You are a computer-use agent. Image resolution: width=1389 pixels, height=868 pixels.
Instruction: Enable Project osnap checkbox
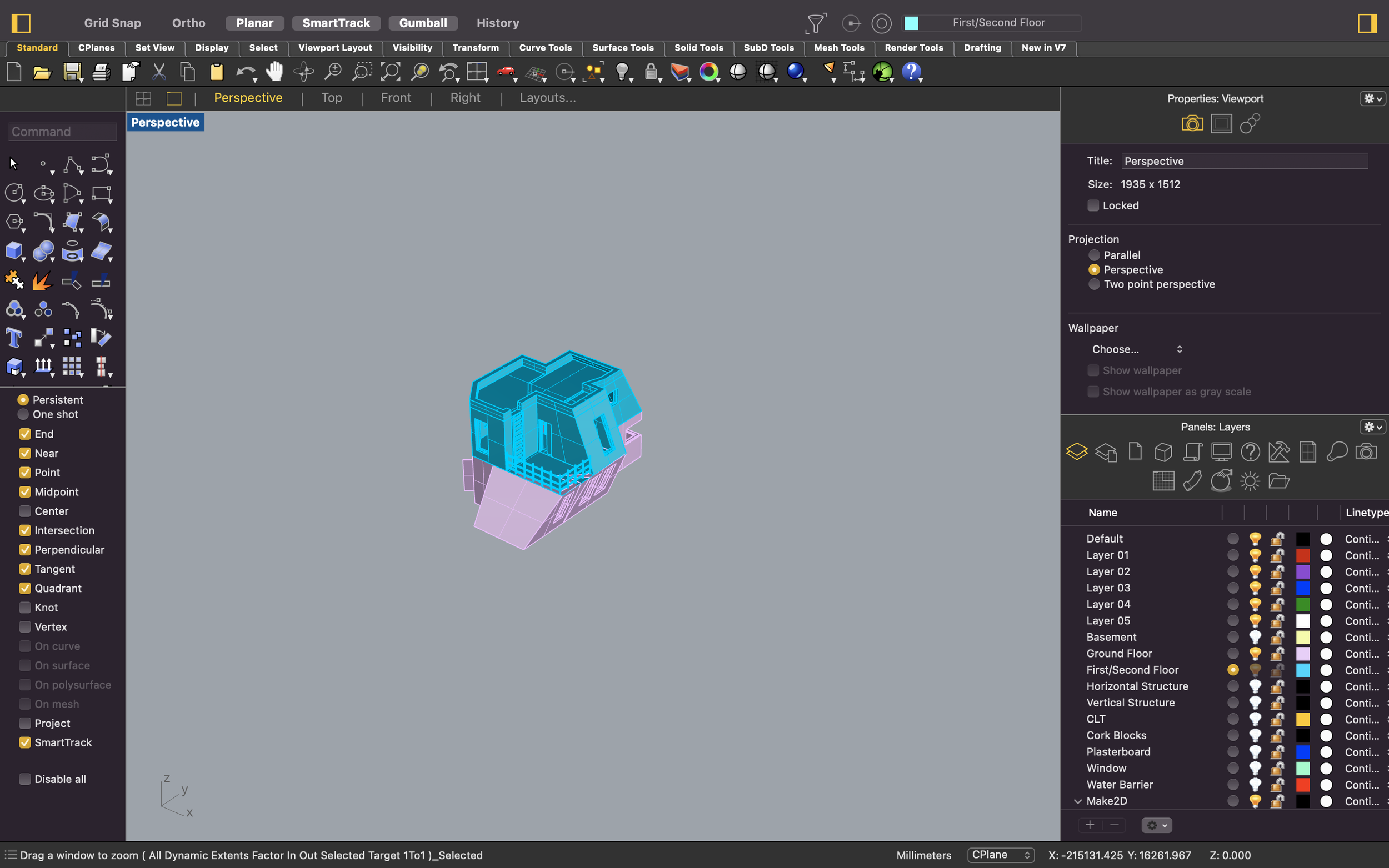(x=24, y=723)
